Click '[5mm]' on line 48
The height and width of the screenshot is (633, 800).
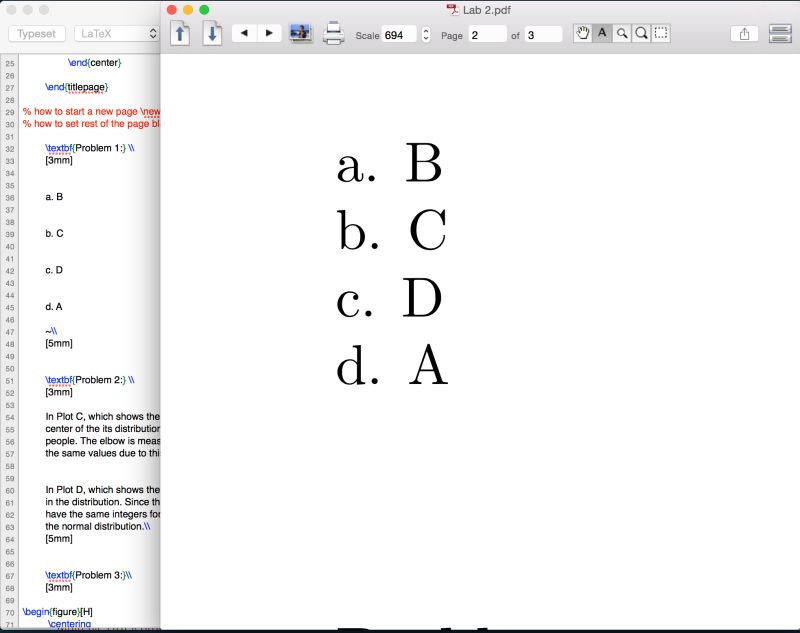(59, 343)
